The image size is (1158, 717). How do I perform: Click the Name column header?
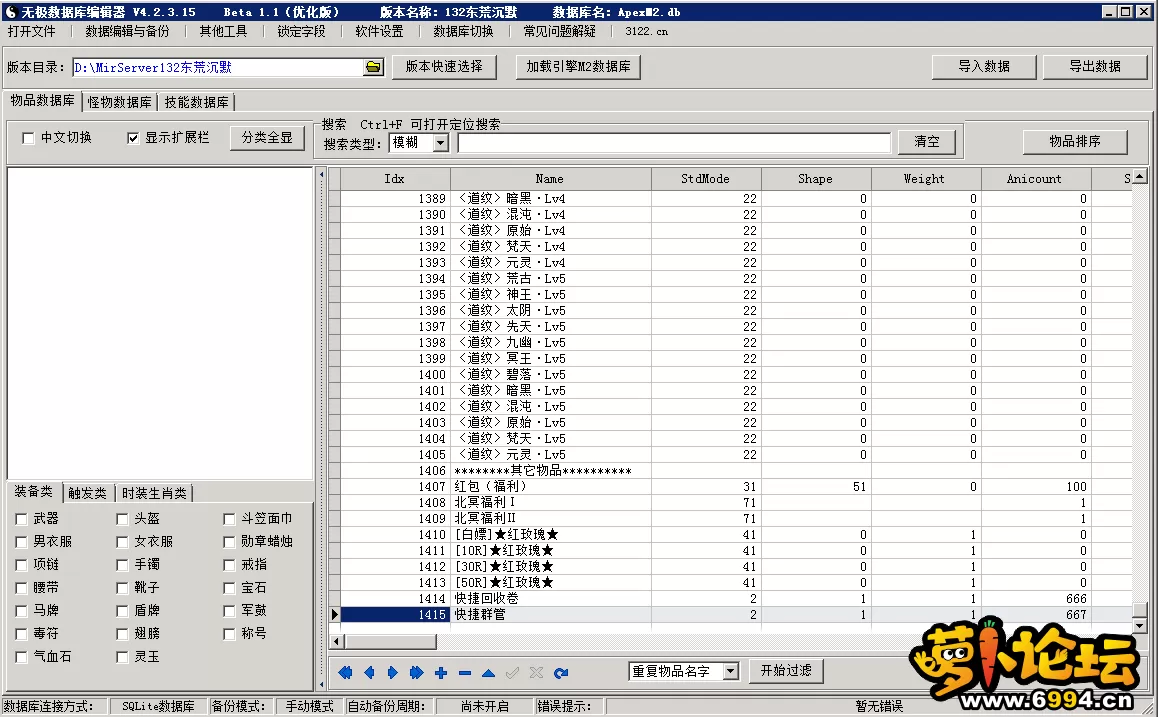[x=549, y=179]
